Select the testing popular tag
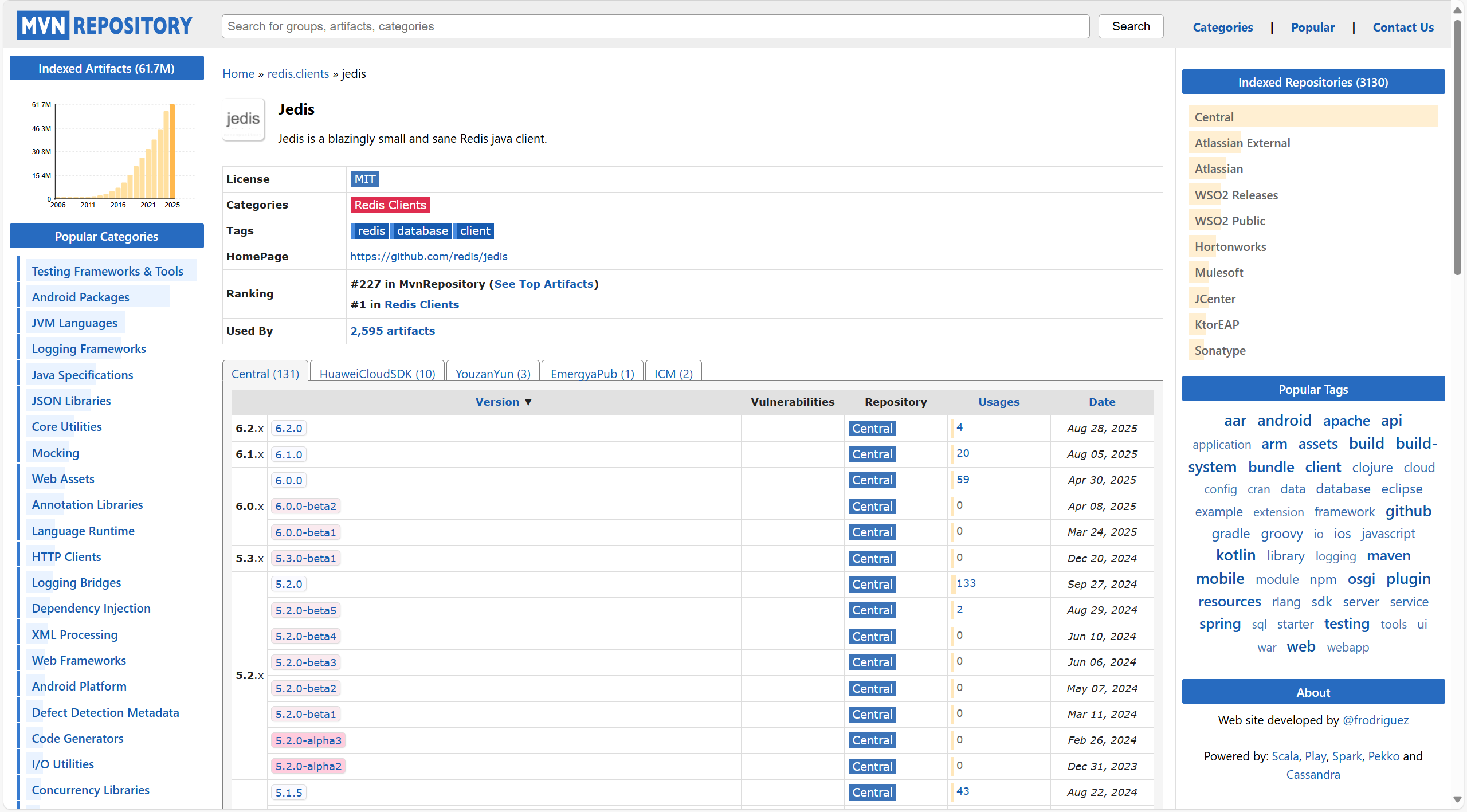This screenshot has width=1467, height=812. [1346, 625]
